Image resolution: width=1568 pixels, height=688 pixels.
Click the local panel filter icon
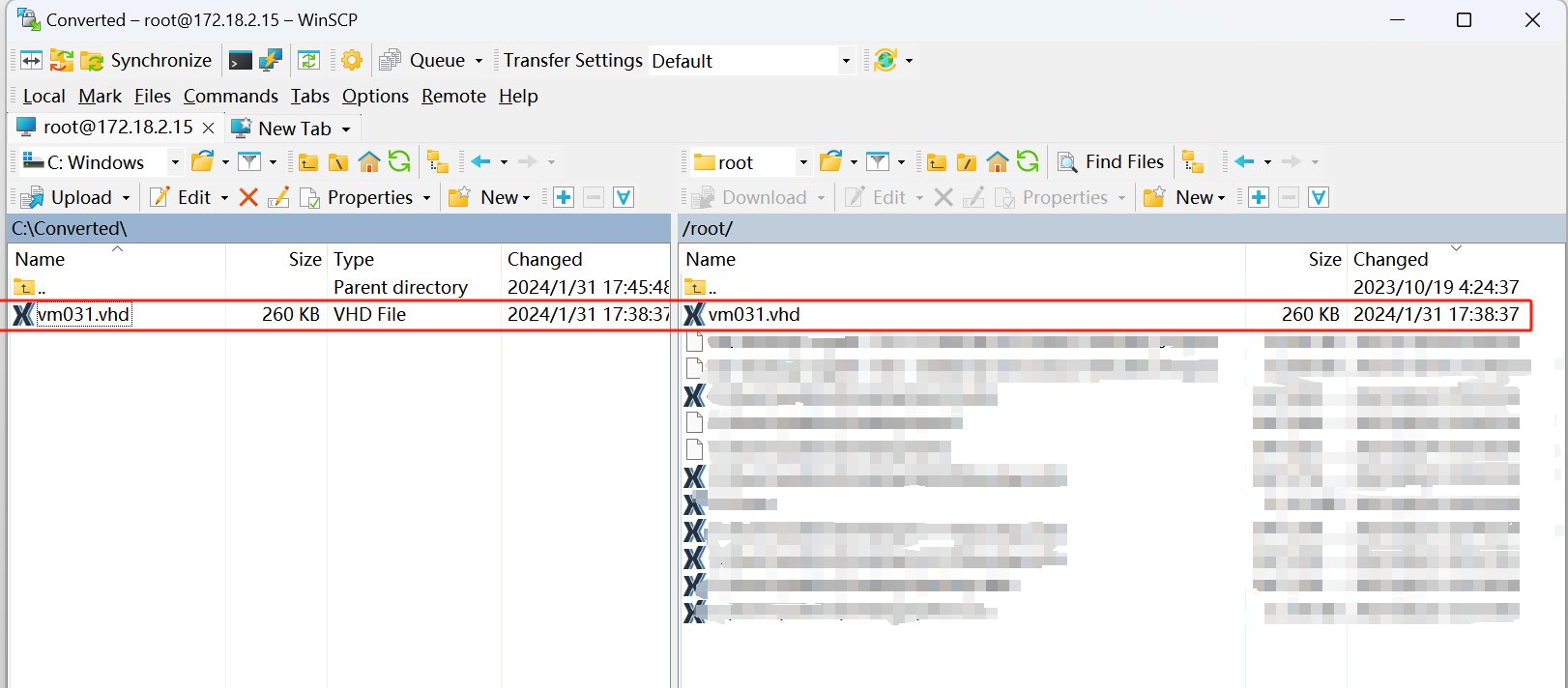pos(249,161)
